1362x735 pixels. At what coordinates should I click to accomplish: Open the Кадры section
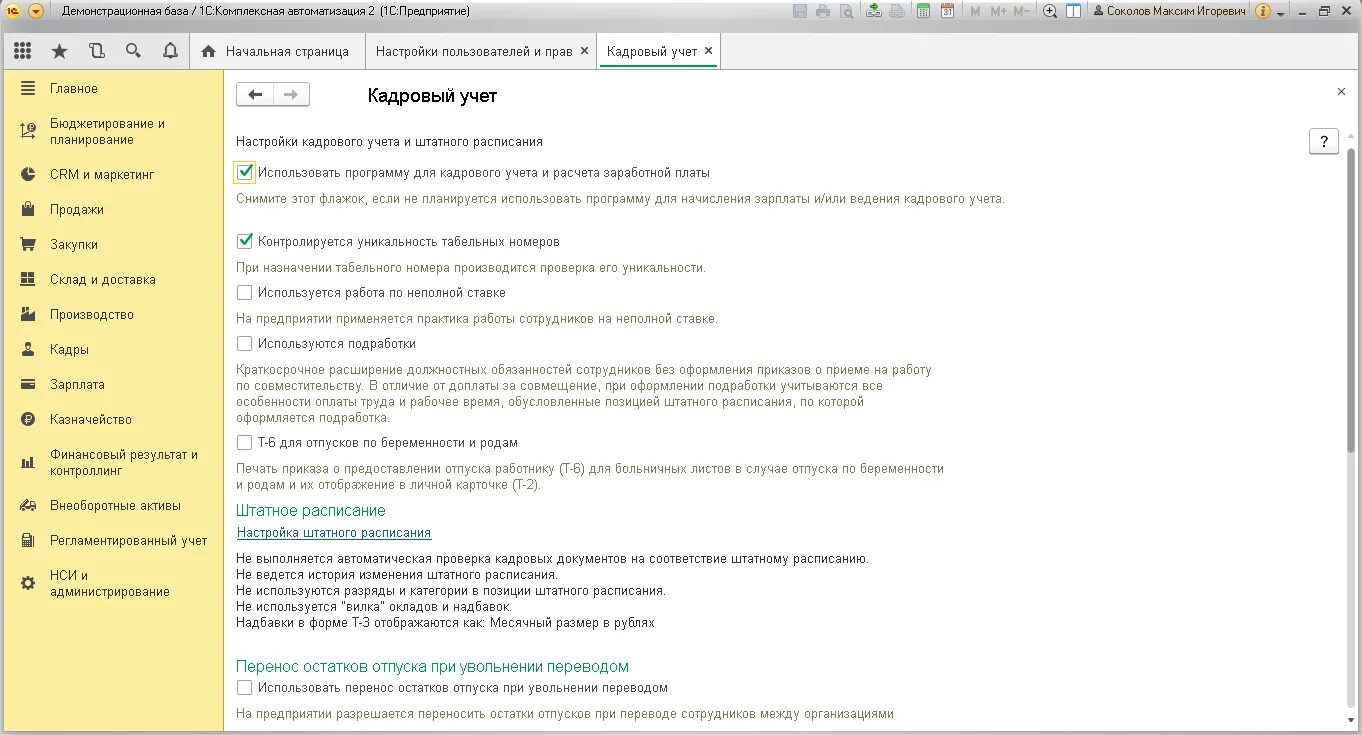113,349
